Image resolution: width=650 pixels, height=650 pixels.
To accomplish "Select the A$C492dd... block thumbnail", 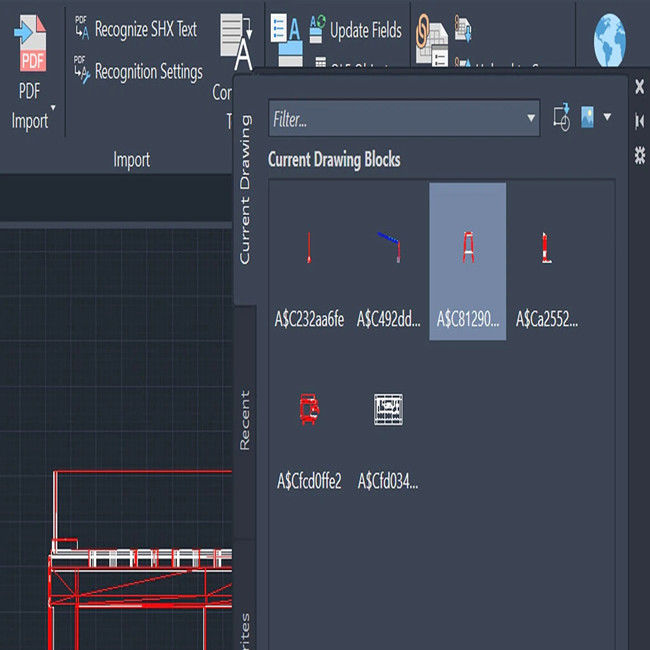I will coord(389,262).
